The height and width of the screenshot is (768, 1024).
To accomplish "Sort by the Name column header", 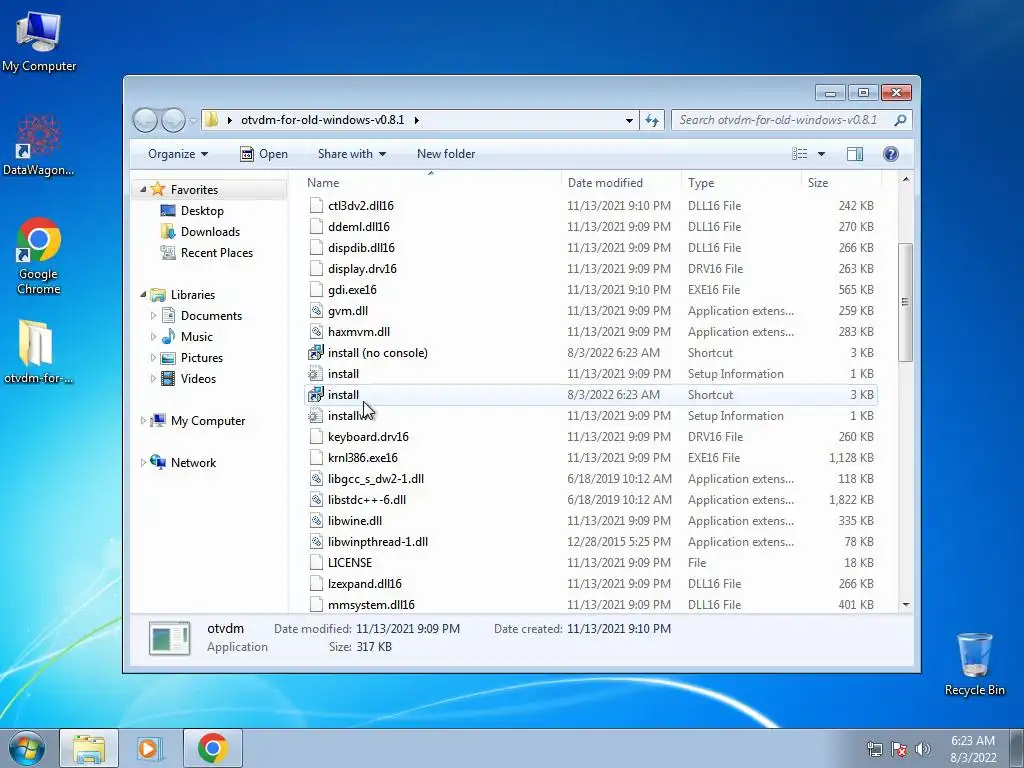I will pyautogui.click(x=431, y=183).
